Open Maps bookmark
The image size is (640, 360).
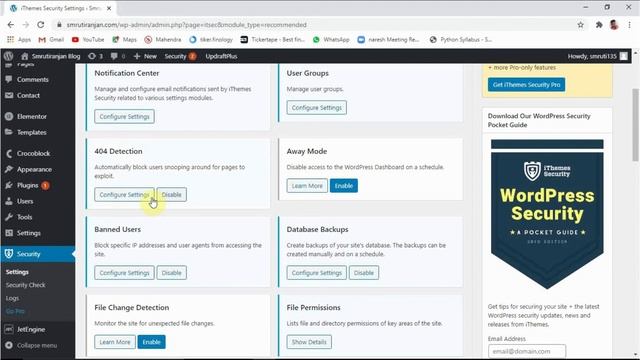[124, 40]
